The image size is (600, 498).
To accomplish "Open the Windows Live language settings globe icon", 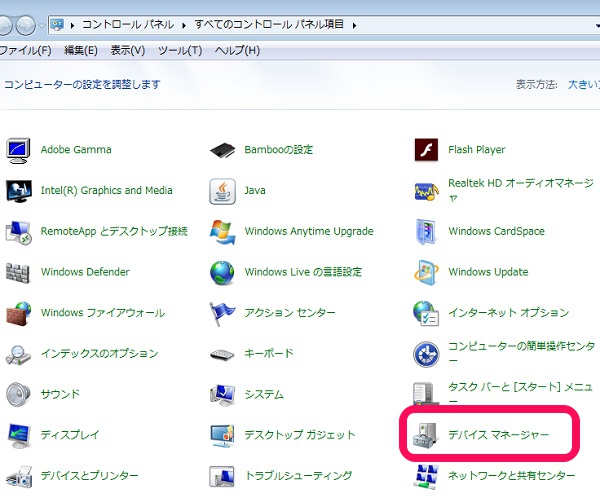I will [222, 273].
